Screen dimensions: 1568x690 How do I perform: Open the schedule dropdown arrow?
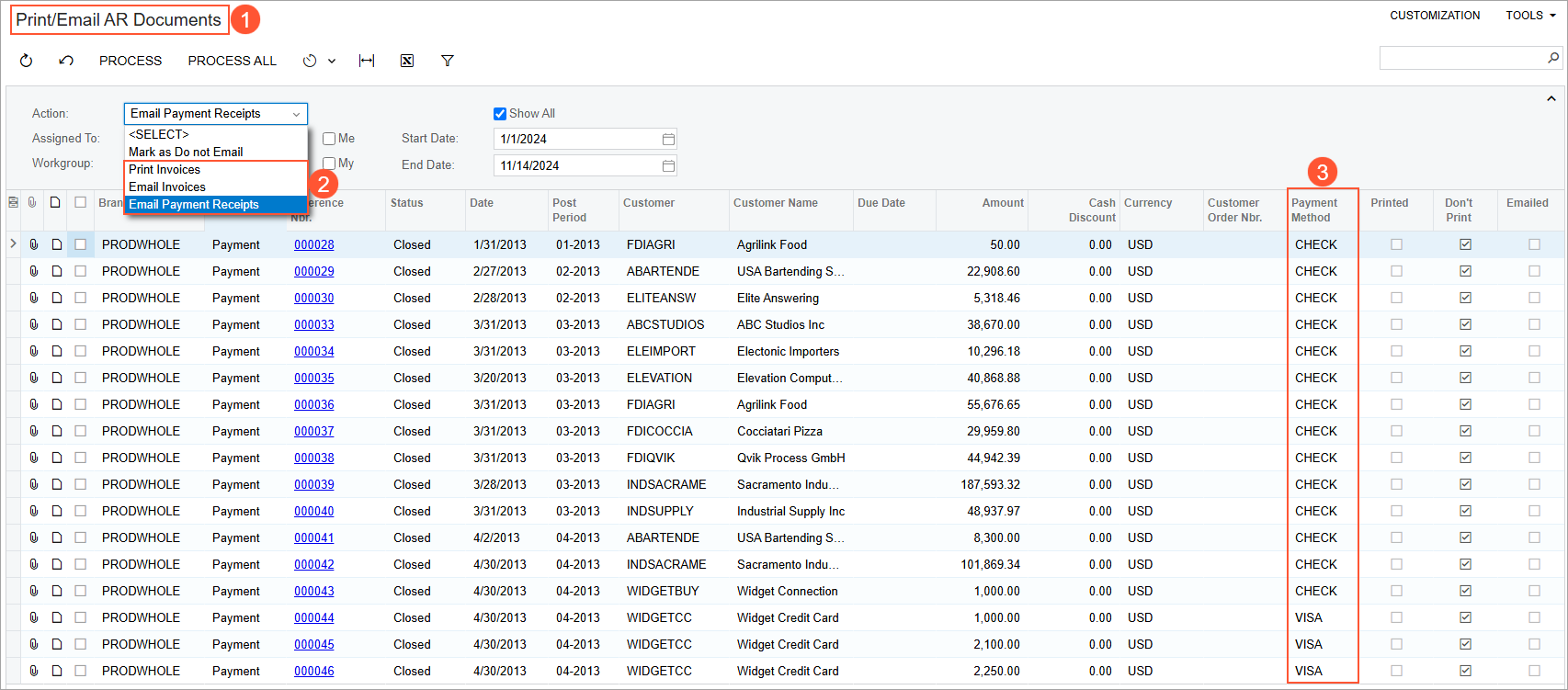pyautogui.click(x=332, y=61)
